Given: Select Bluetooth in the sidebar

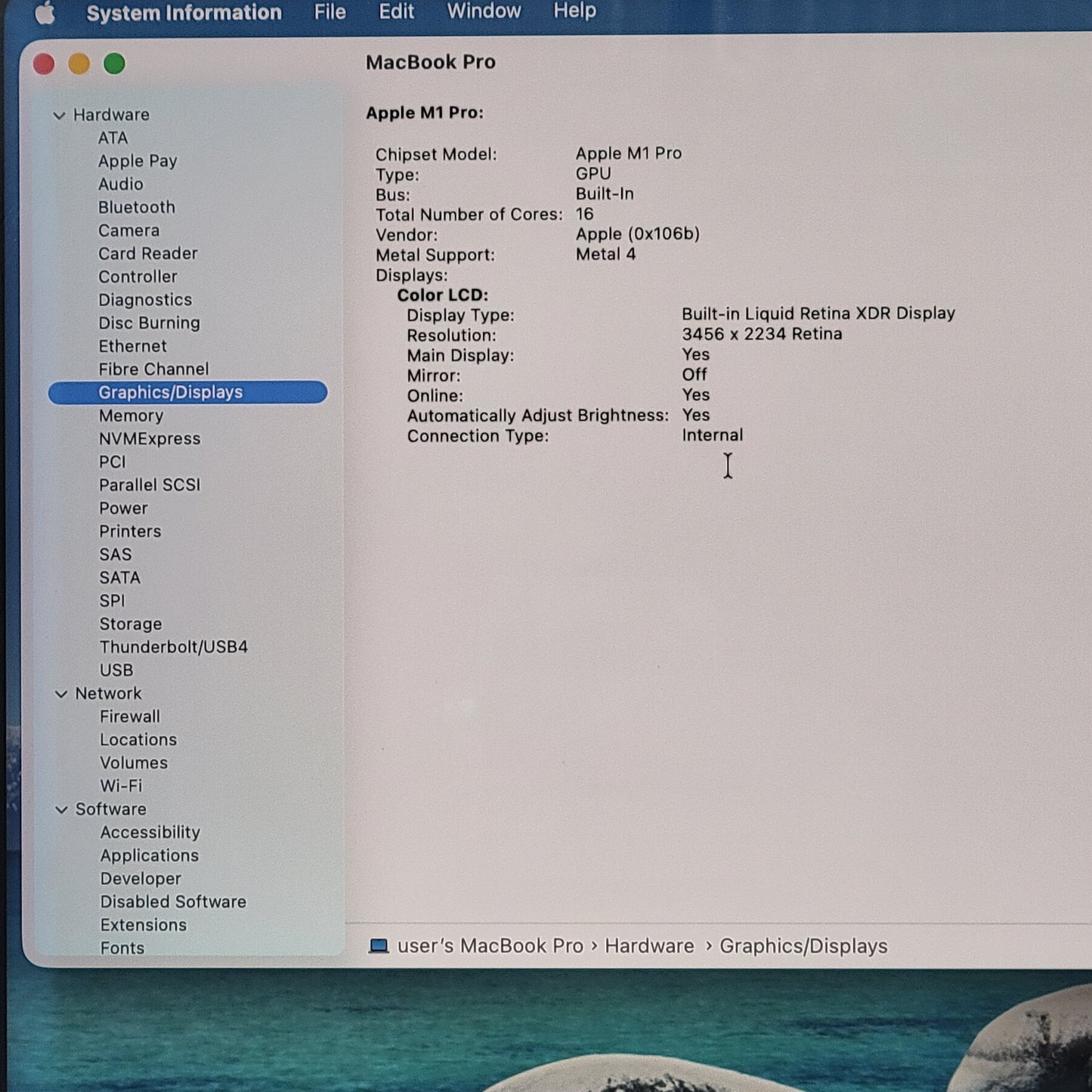Looking at the screenshot, I should click(x=137, y=207).
